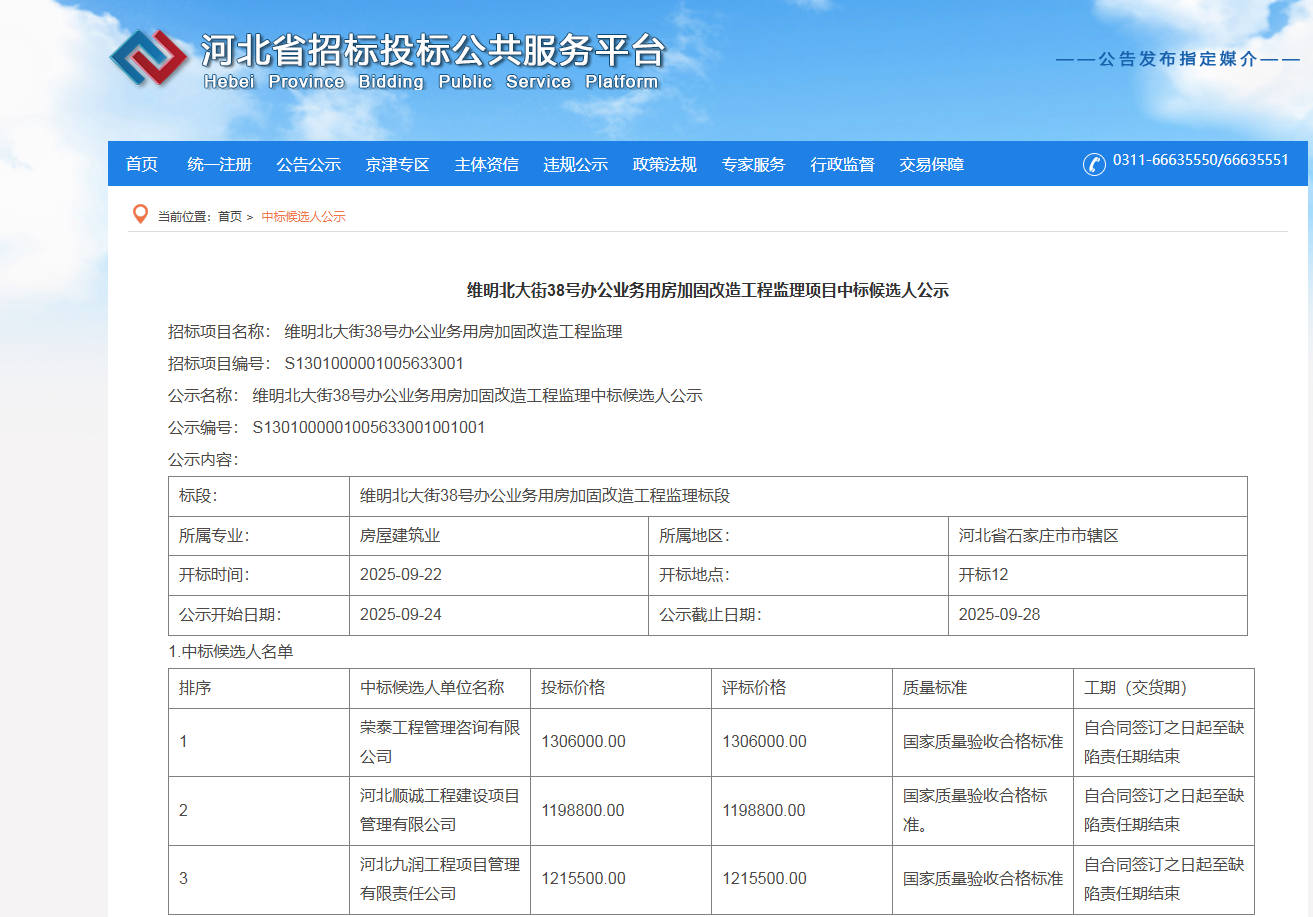
Task: Open the 专家服务 menu item
Action: pos(753,165)
